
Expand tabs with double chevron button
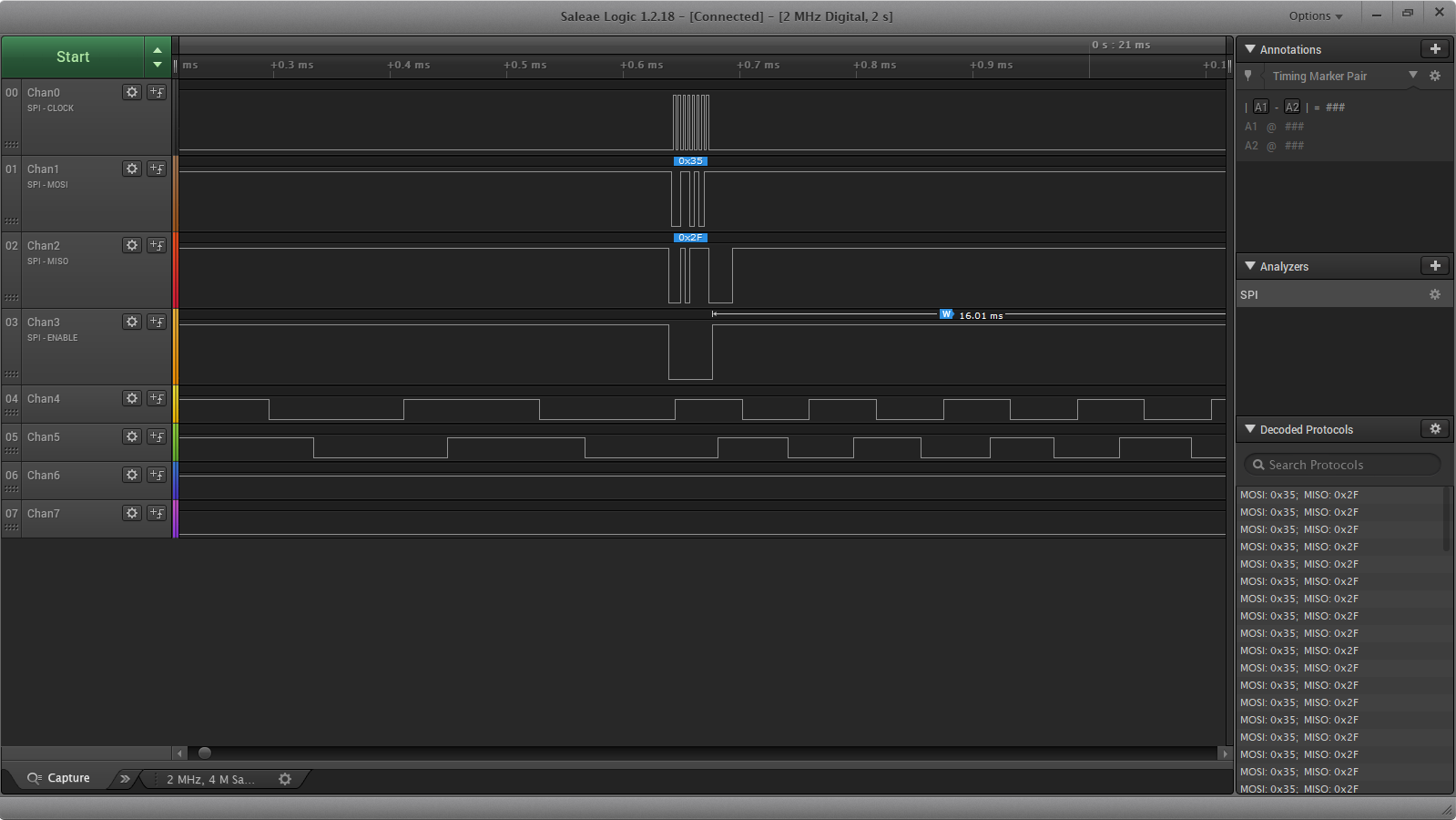click(x=125, y=779)
